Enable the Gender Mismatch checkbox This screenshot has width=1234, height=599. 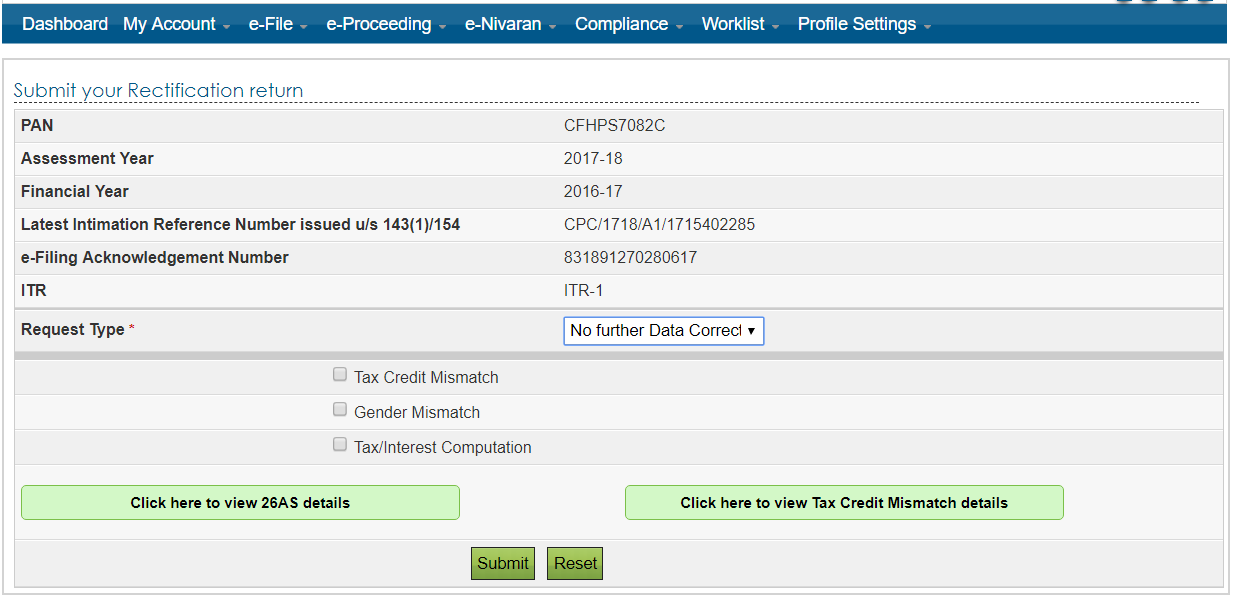[x=340, y=408]
